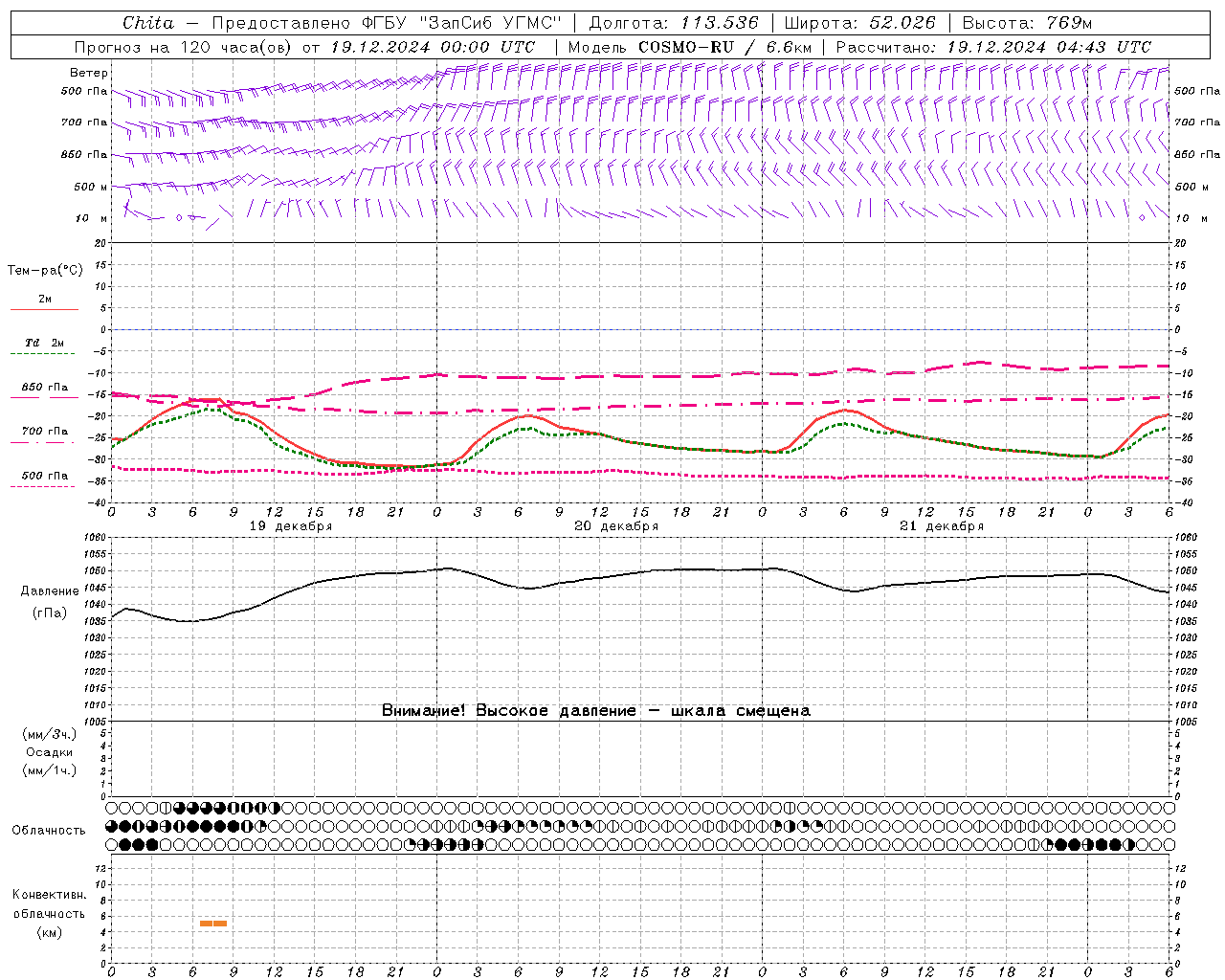Click the 'Конвективн.' convective cloud label

(x=49, y=895)
